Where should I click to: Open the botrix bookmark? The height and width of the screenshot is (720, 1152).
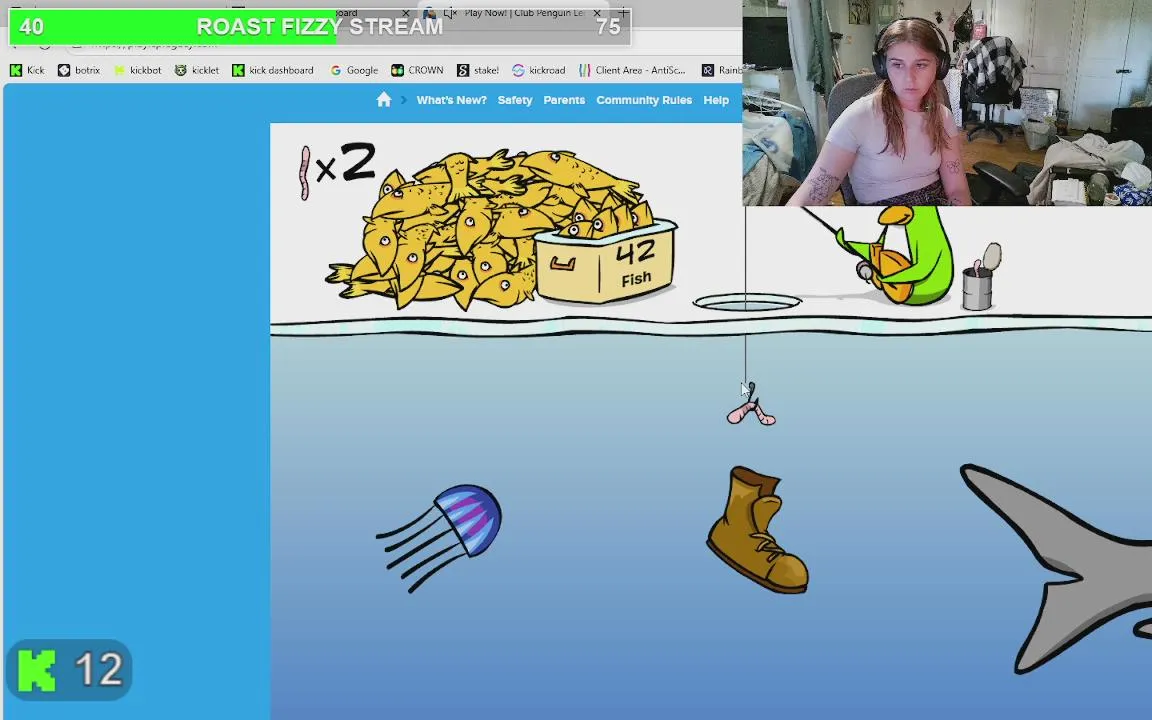pos(79,71)
